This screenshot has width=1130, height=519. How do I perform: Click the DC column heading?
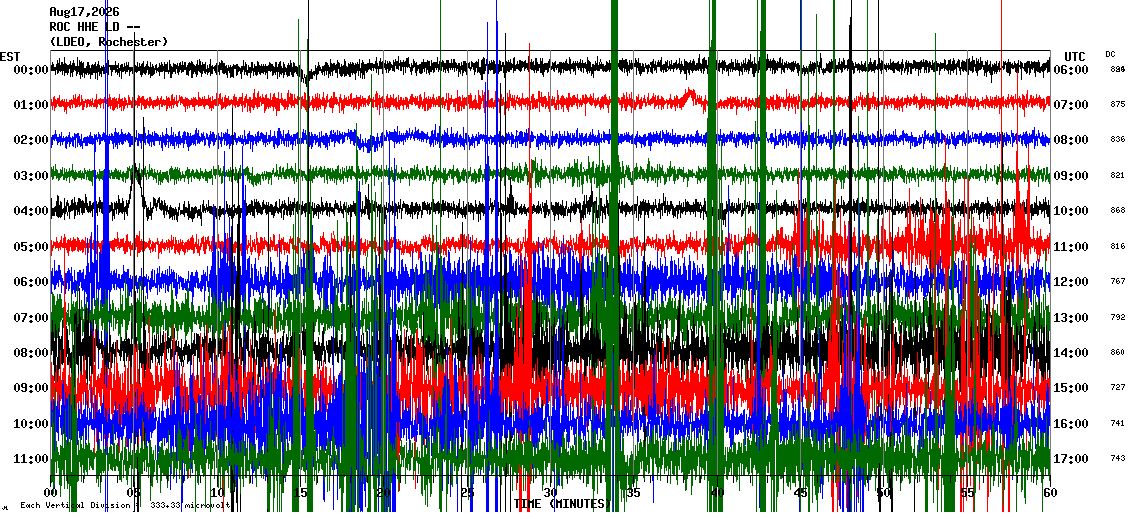[1110, 54]
